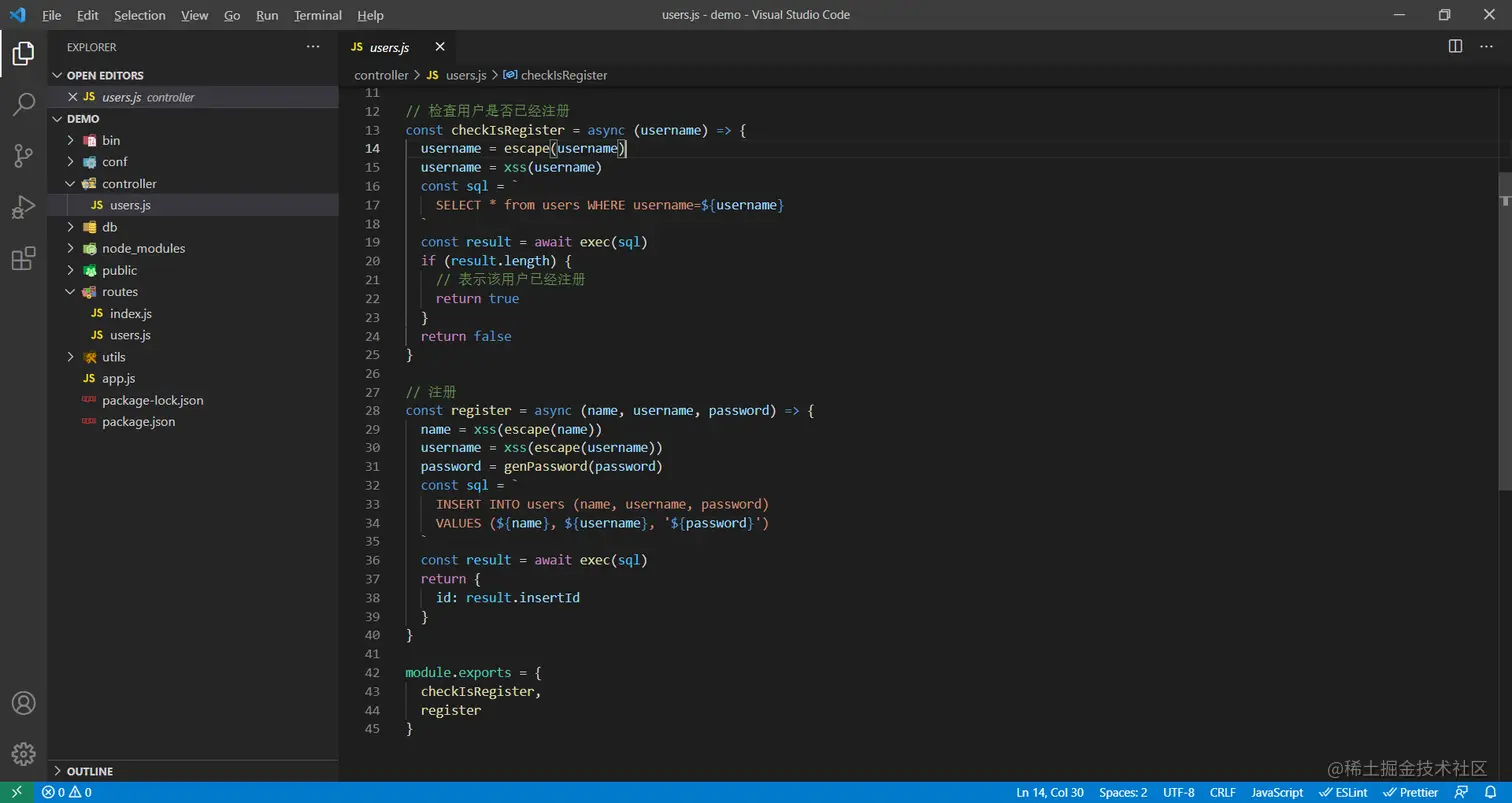
Task: Open the Terminal menu
Action: pyautogui.click(x=317, y=15)
